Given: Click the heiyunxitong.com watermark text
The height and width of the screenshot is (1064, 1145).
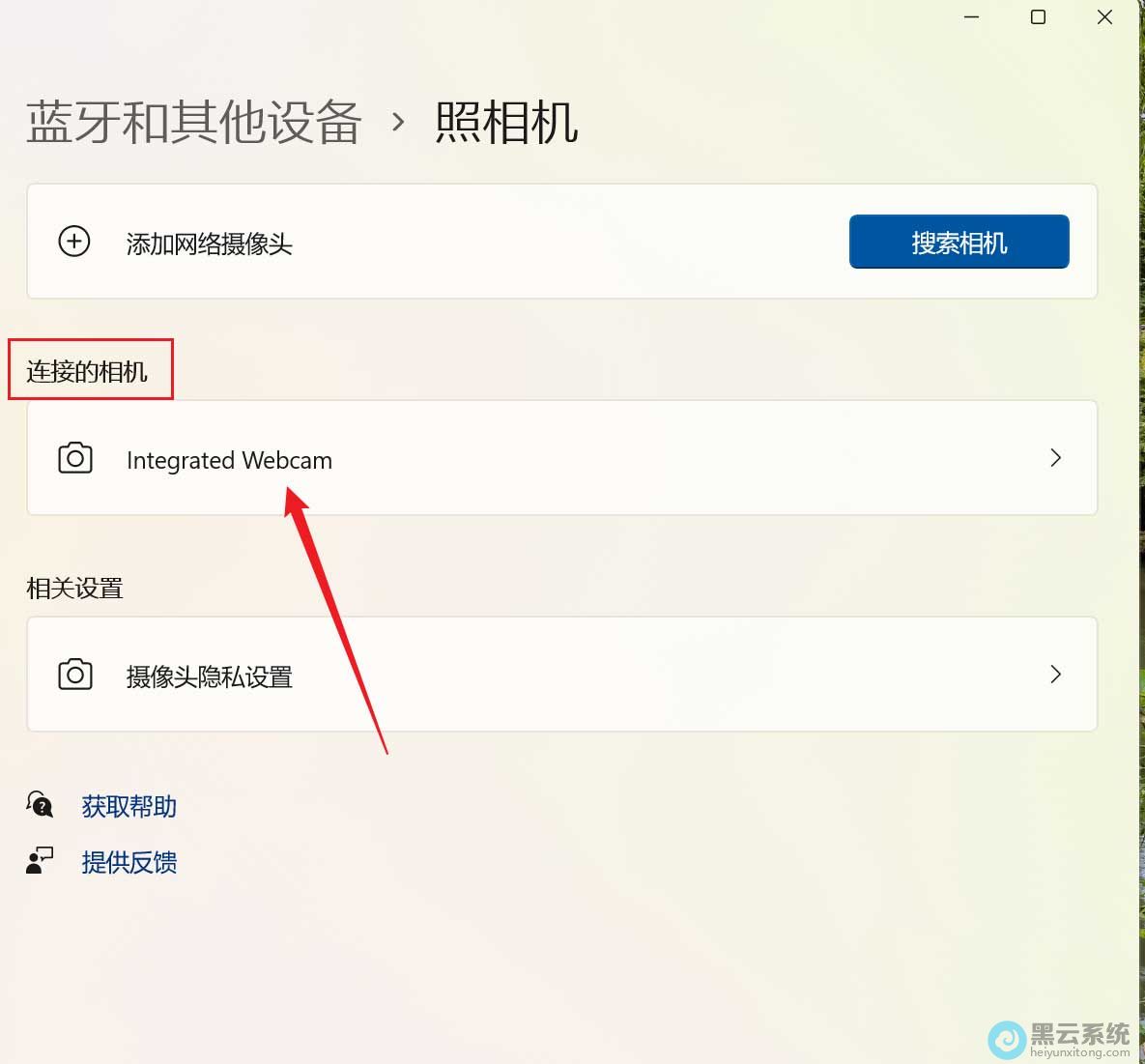Looking at the screenshot, I should coord(1079,1050).
